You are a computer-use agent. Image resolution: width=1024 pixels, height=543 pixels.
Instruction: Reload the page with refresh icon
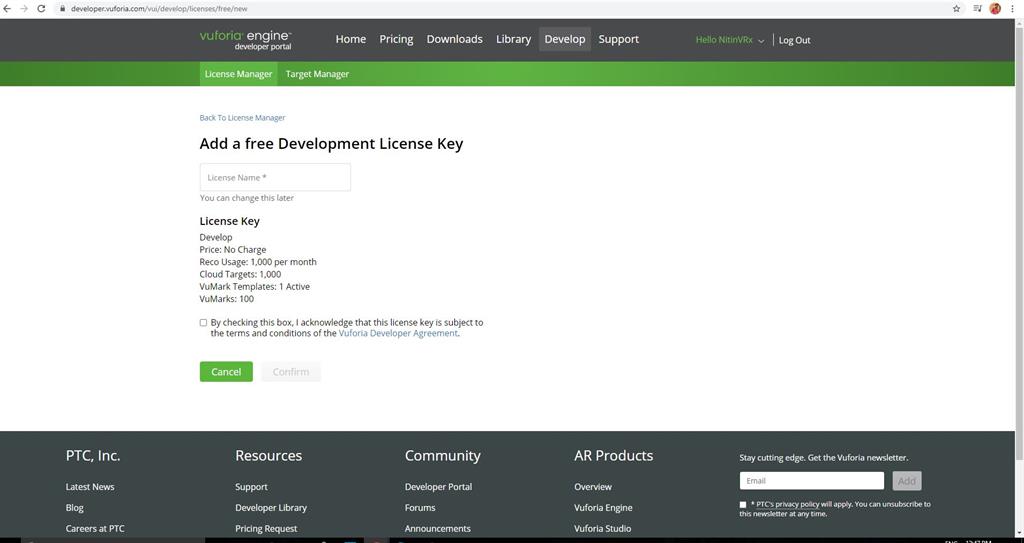tap(41, 8)
